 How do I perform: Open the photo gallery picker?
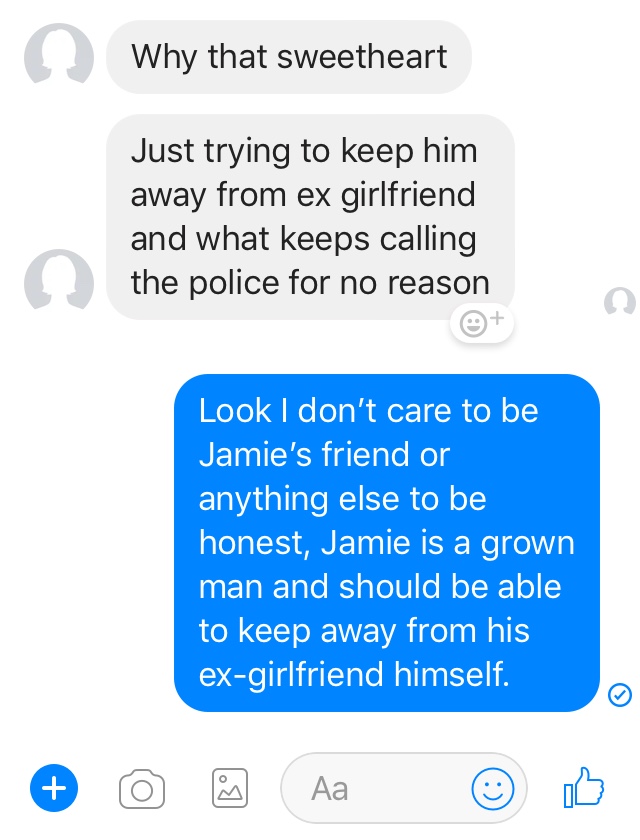coord(230,788)
